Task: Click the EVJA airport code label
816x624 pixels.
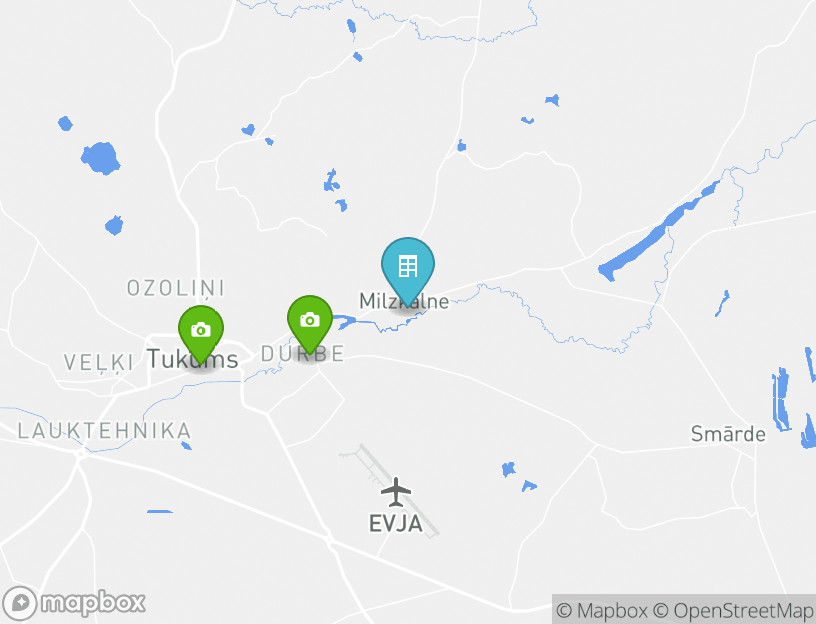Action: pyautogui.click(x=396, y=524)
